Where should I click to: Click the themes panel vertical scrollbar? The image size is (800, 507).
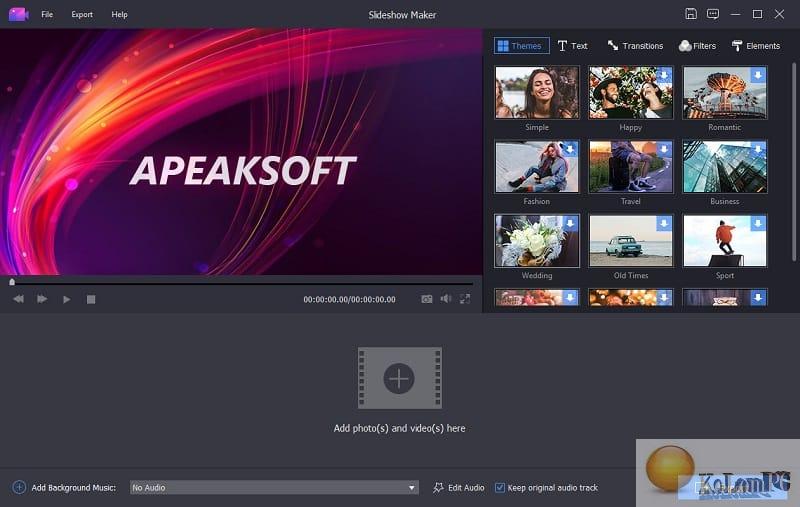(794, 163)
